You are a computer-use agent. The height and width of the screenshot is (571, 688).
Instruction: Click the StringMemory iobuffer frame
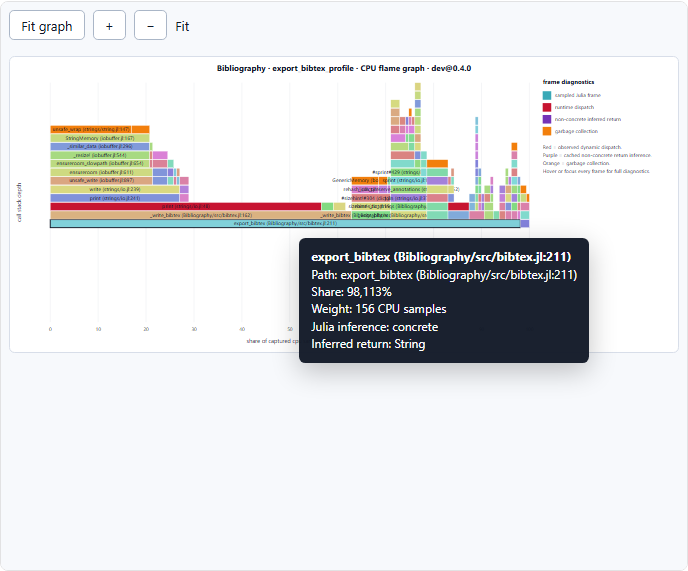tap(100, 138)
